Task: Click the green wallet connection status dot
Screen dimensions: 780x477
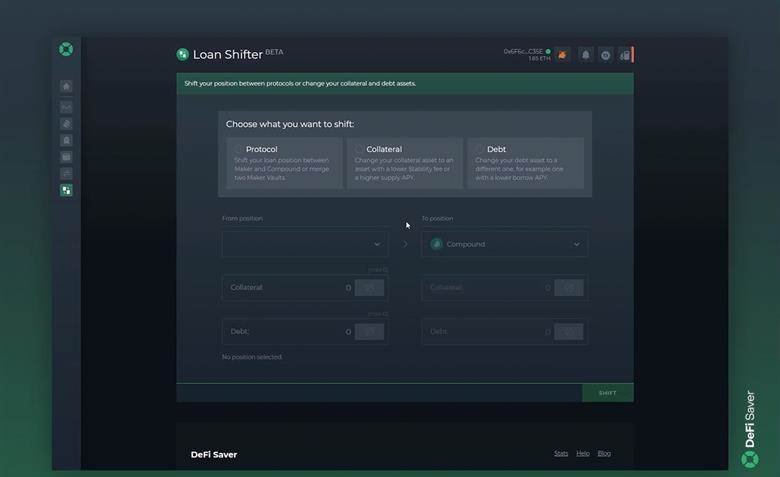Action: (x=548, y=51)
